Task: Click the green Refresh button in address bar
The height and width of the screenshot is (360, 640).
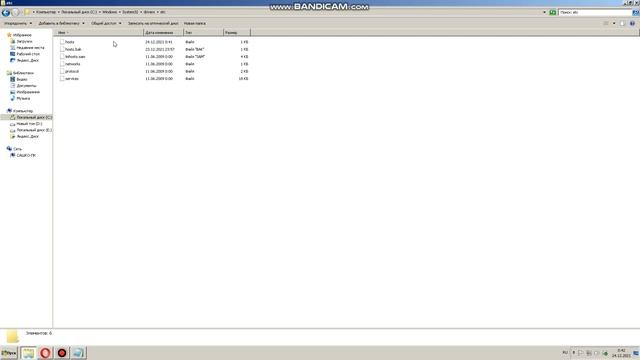Action: click(x=553, y=13)
